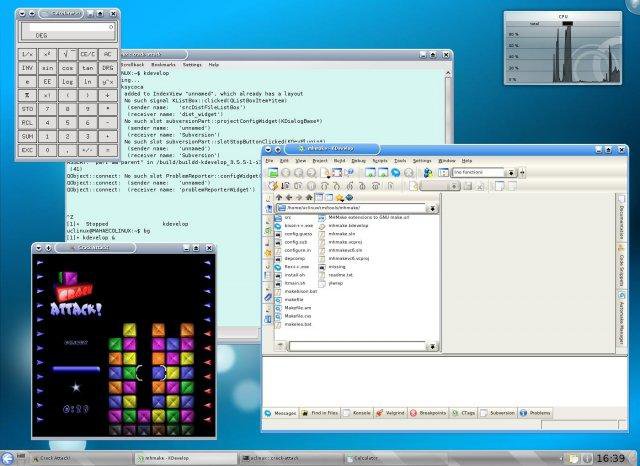Click the back arrow in file selector
Screen dimensions: 640x466
[x=289, y=197]
